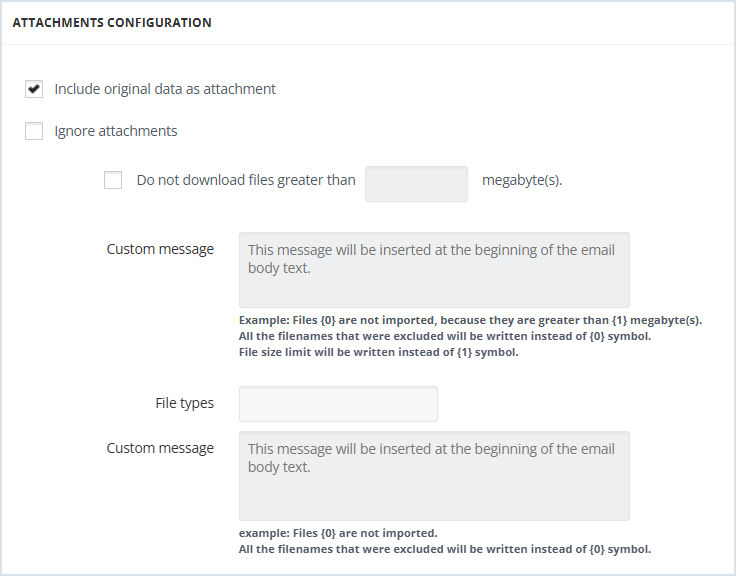Click the ATTACHMENTS CONFIGURATION section header
736x576 pixels.
pos(112,23)
